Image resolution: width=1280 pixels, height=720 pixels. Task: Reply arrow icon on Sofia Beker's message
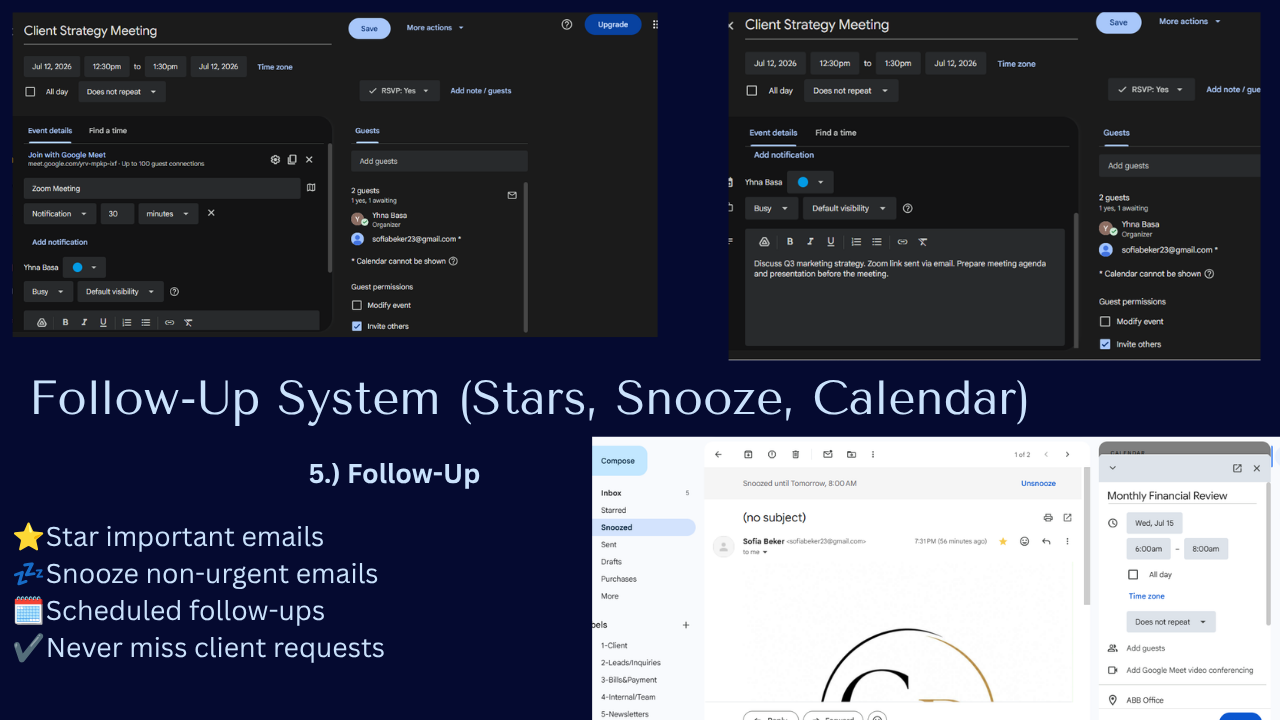1046,541
